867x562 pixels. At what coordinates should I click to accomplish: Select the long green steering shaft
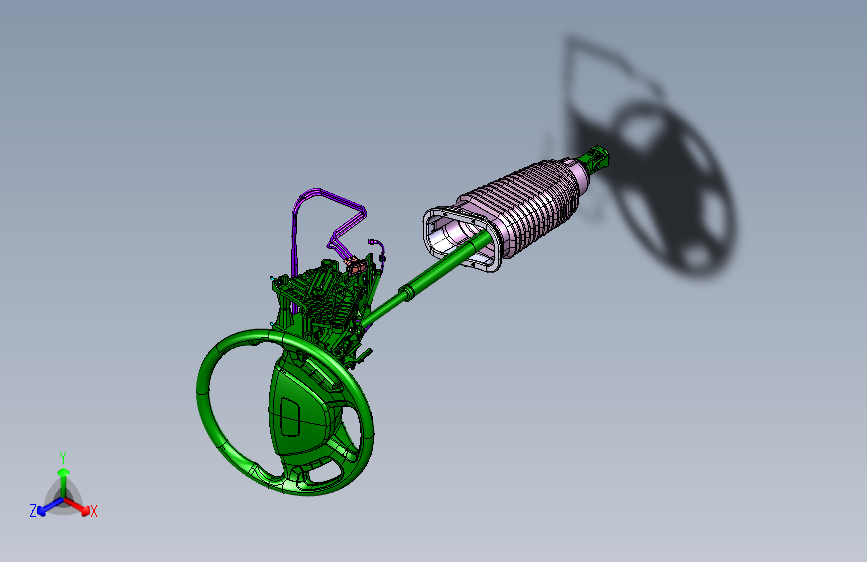(x=426, y=279)
